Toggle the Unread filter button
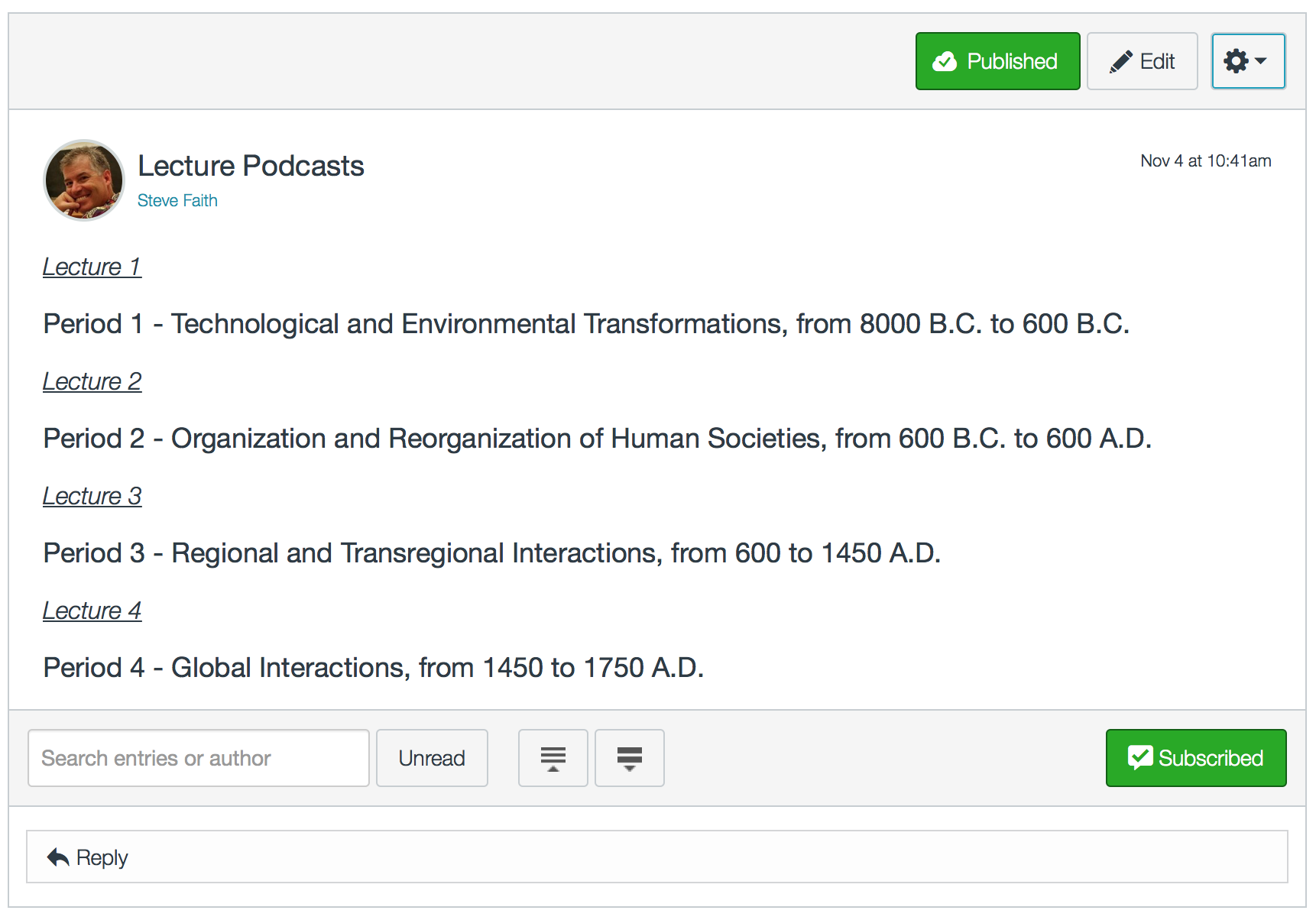The width and height of the screenshot is (1316, 920). [432, 758]
